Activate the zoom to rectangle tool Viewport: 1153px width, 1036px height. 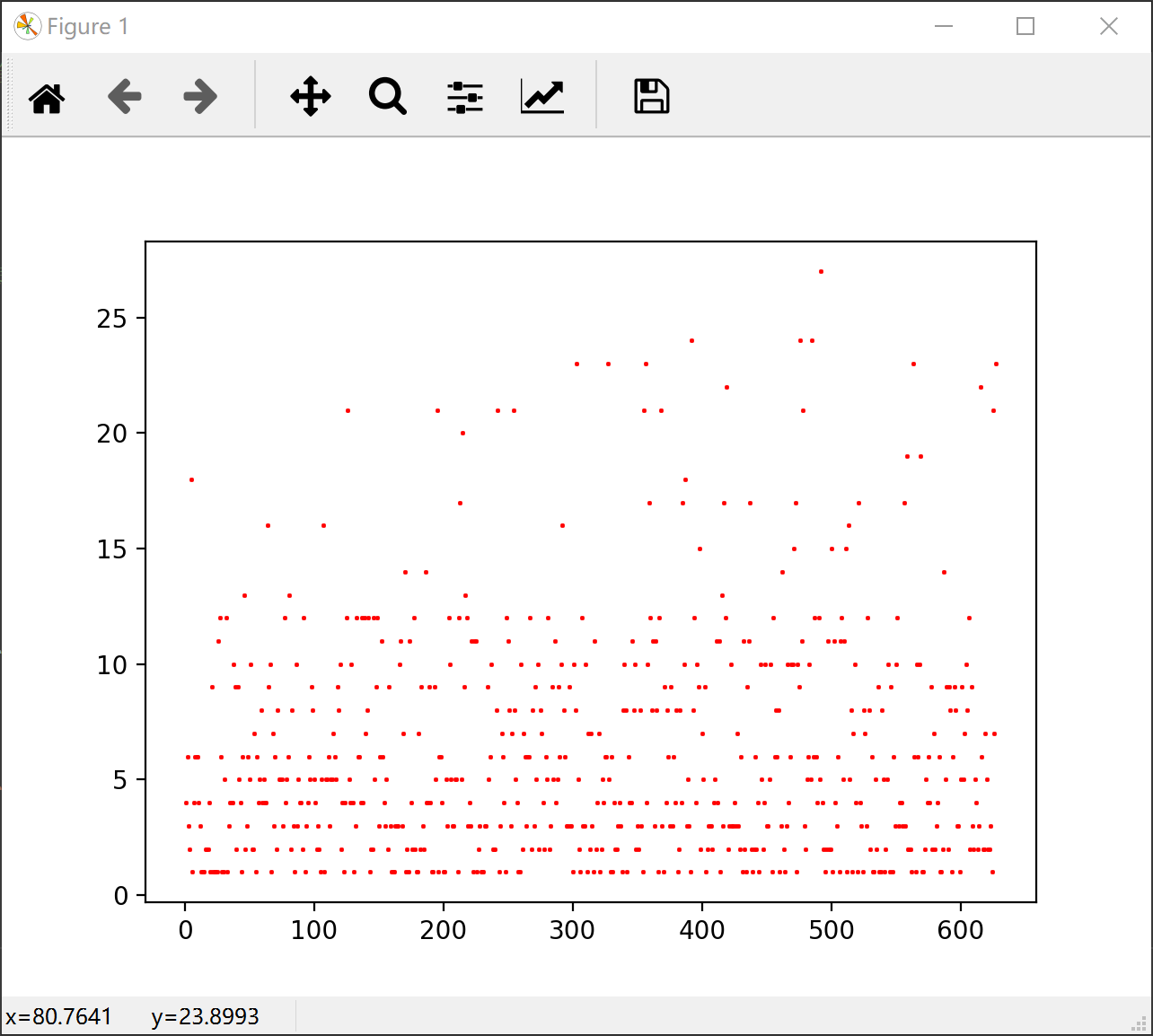pyautogui.click(x=388, y=97)
